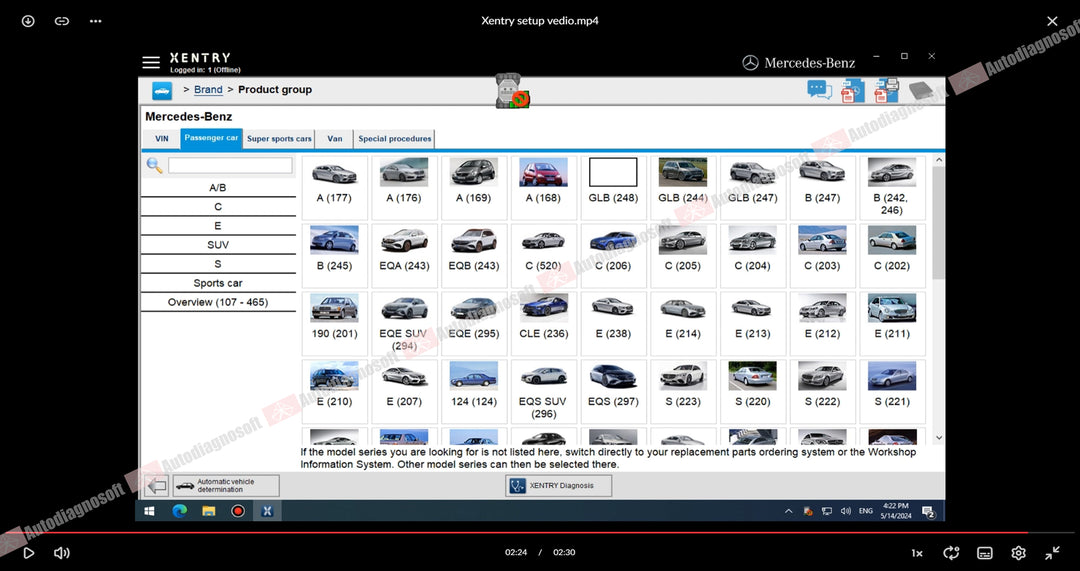Screen dimensions: 1080x571
Task: Select the C (205) model
Action: 683,256
